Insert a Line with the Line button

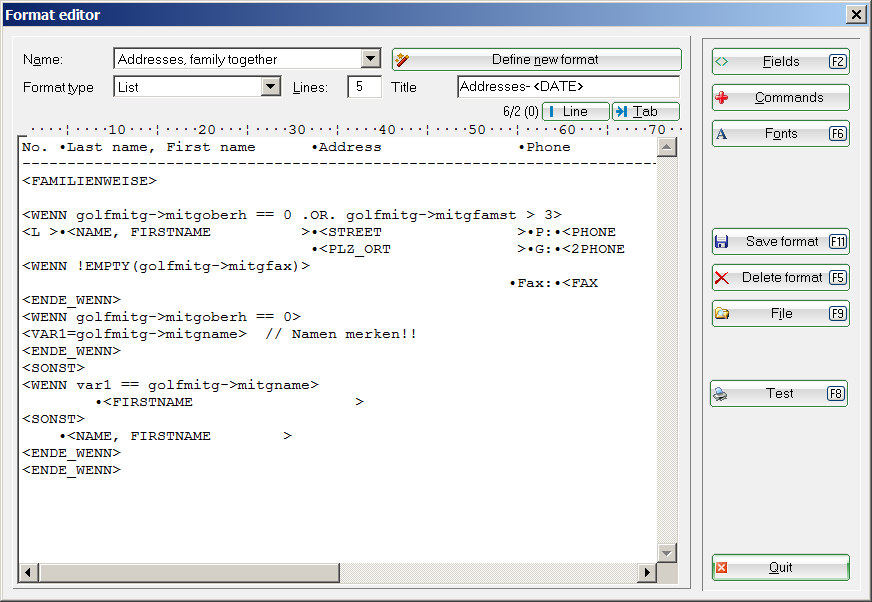pos(575,111)
